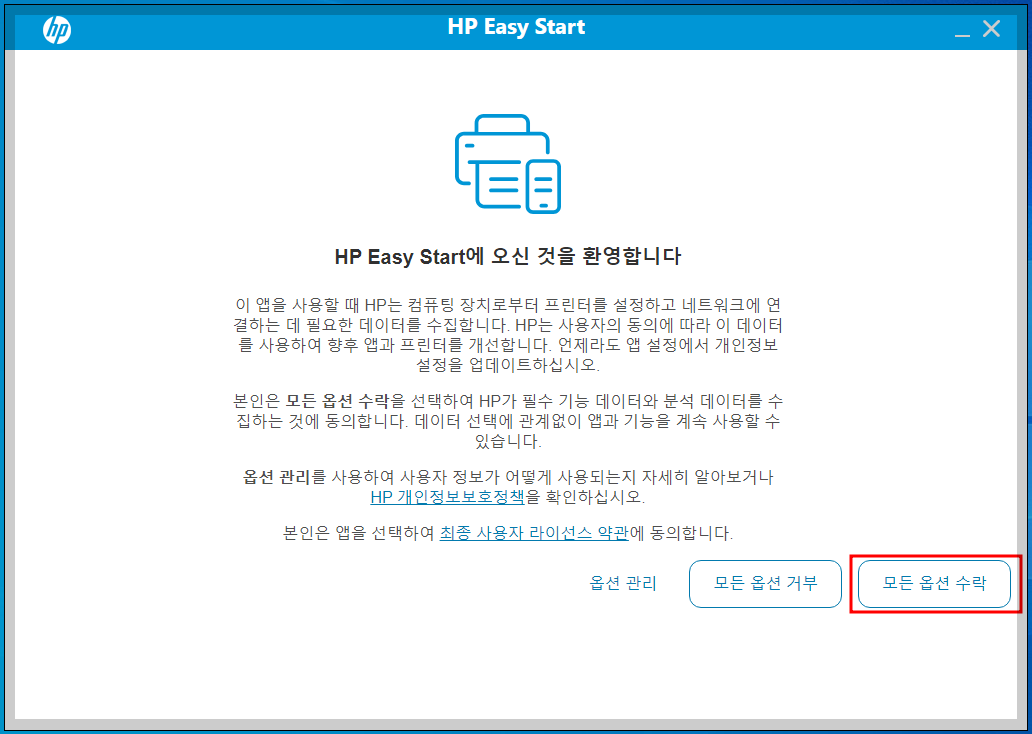Open the HP 개인정보보호정책 link
This screenshot has height=734, width=1032.
click(448, 496)
